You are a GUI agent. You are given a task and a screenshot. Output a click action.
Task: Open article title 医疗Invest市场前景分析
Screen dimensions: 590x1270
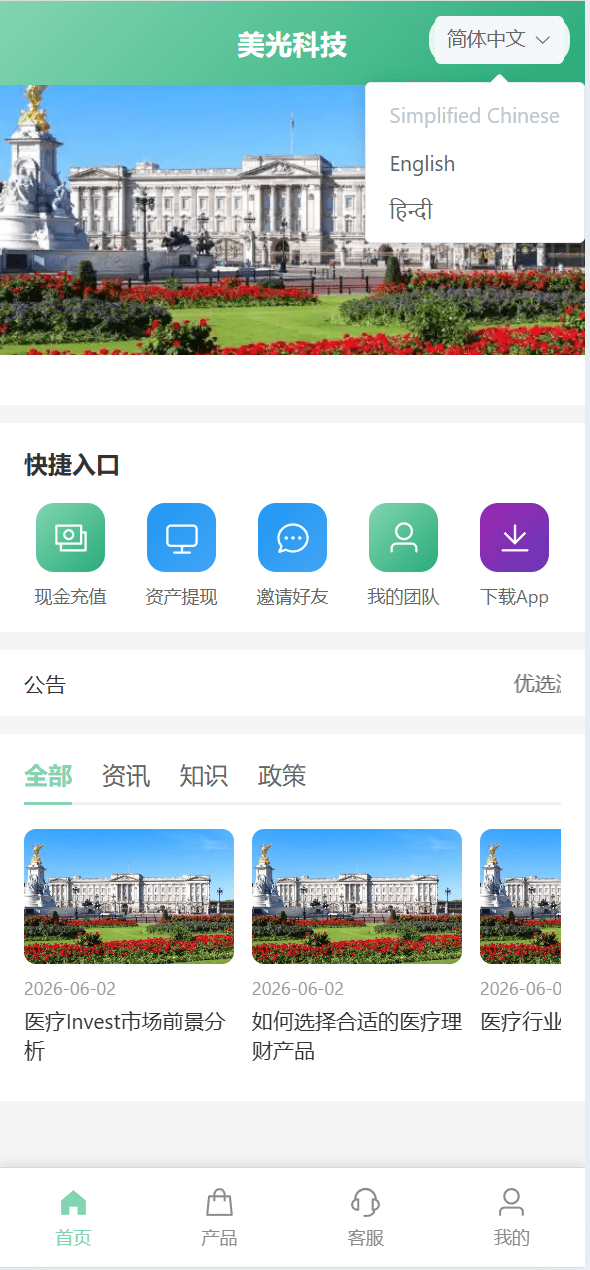[x=125, y=1036]
